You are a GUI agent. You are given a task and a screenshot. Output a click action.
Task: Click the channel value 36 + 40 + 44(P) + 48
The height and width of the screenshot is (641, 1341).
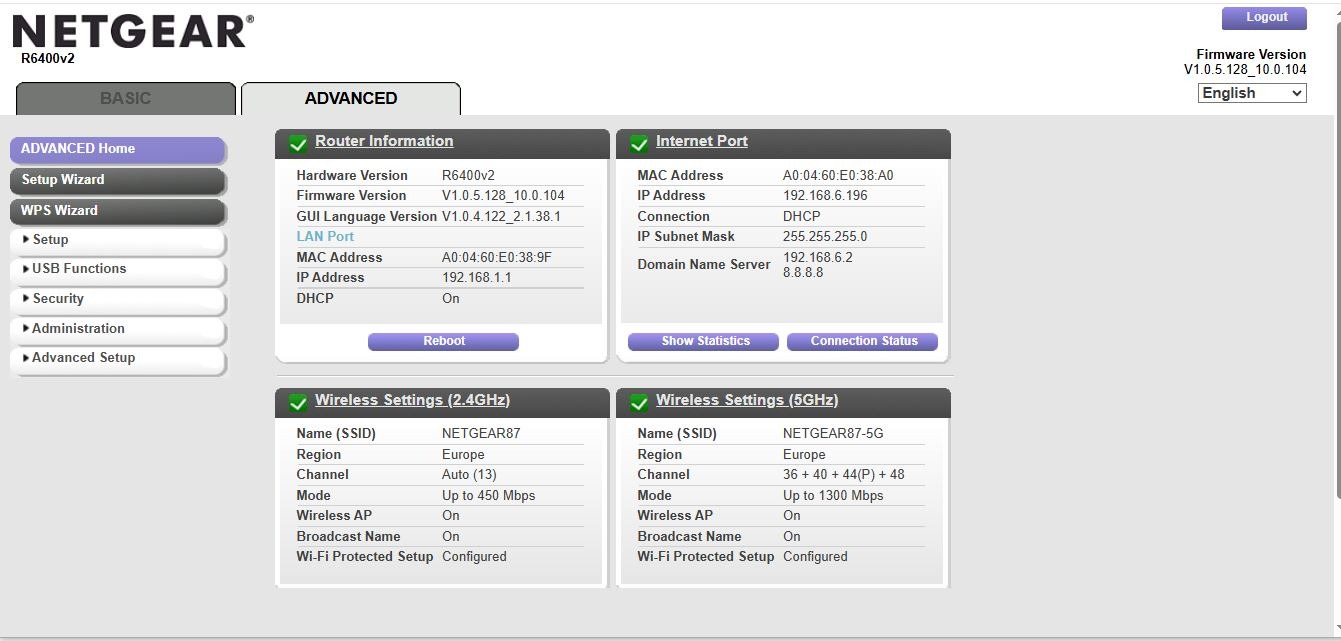844,475
